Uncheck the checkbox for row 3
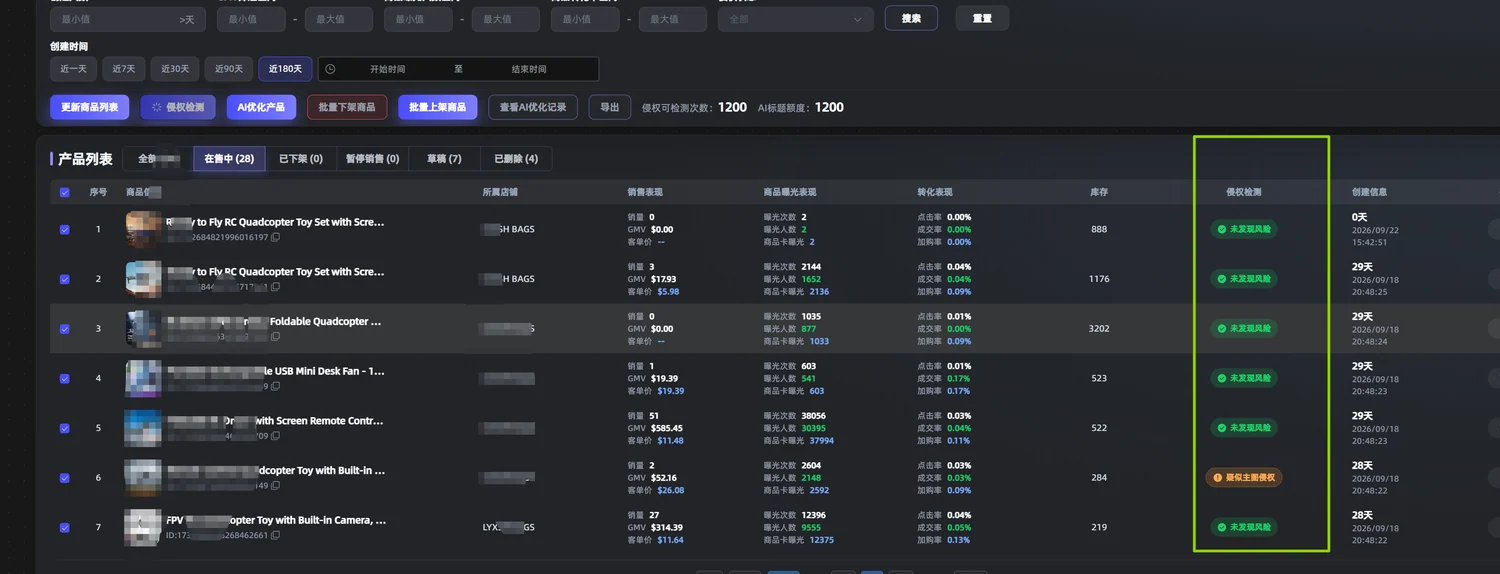This screenshot has height=574, width=1500. (65, 328)
